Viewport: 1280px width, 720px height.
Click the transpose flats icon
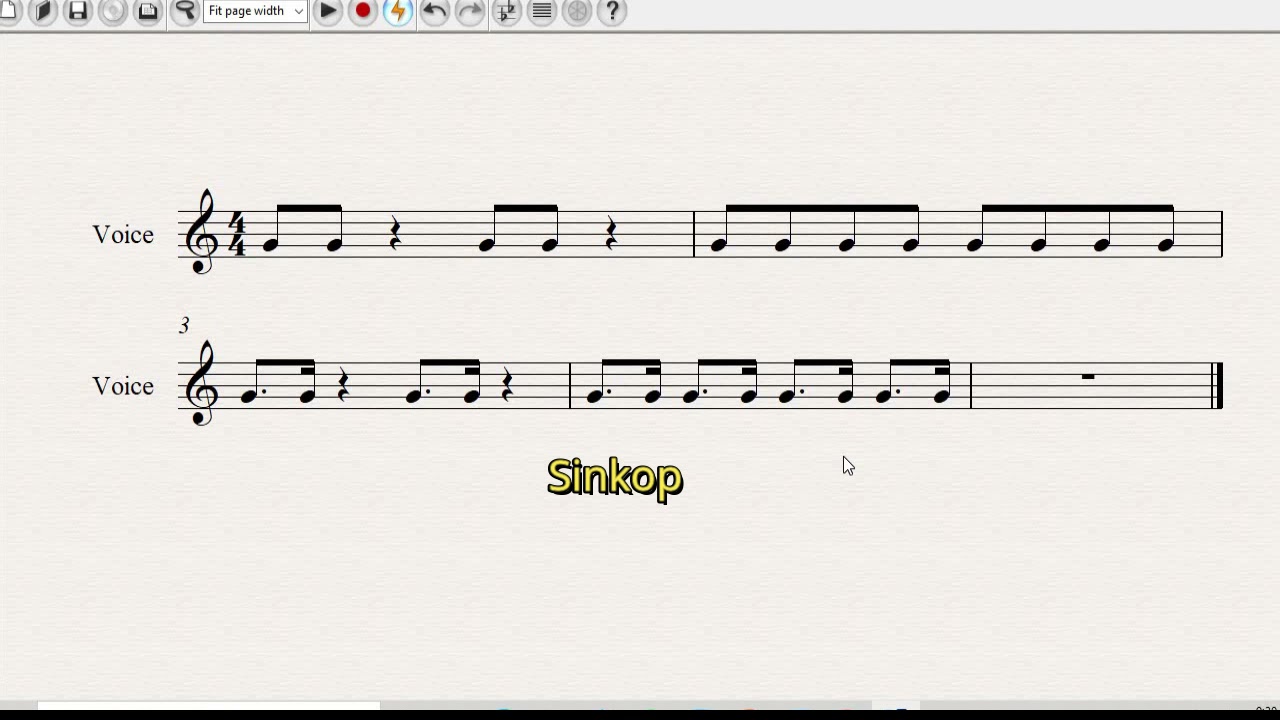click(507, 10)
